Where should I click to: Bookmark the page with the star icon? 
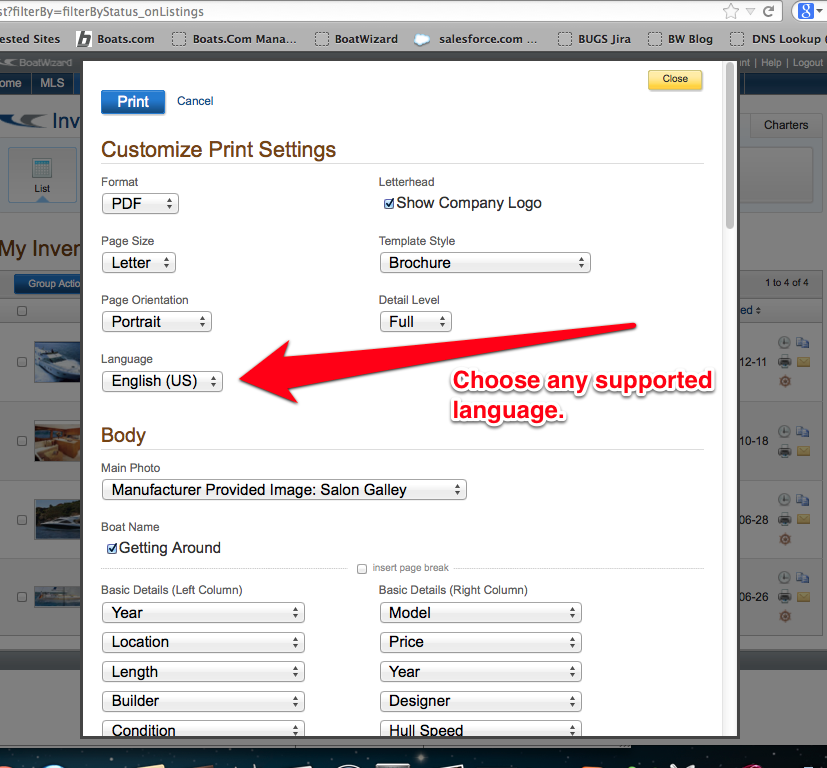tap(732, 12)
